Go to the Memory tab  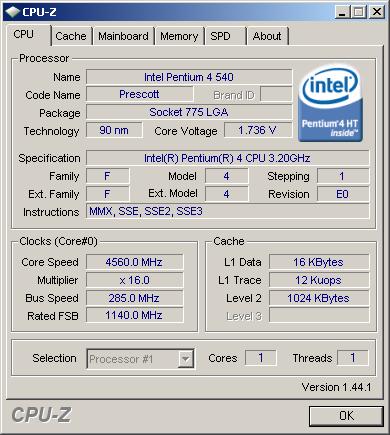179,36
